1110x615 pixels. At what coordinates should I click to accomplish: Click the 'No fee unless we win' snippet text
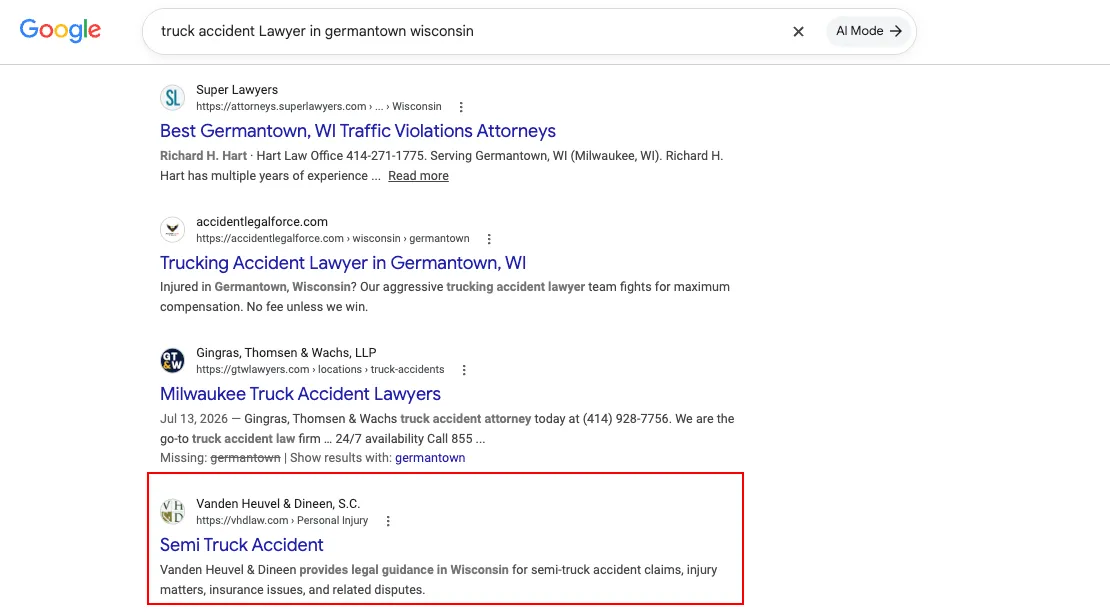pos(307,306)
